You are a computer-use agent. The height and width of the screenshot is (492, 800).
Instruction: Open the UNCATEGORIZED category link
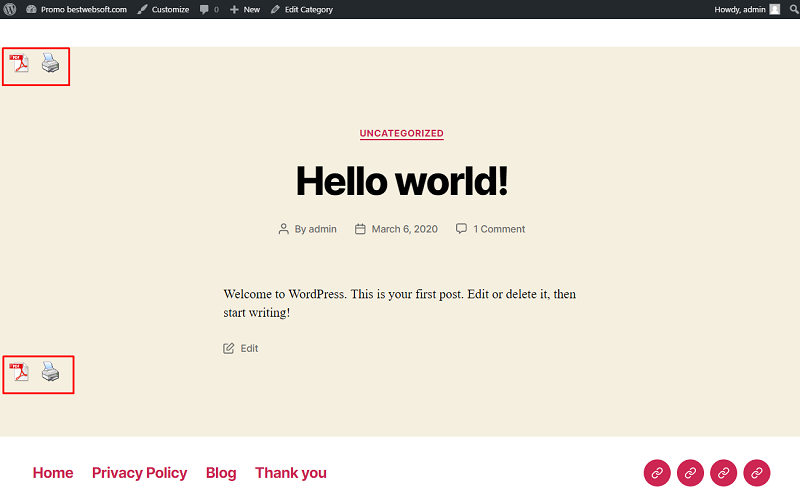coord(402,133)
